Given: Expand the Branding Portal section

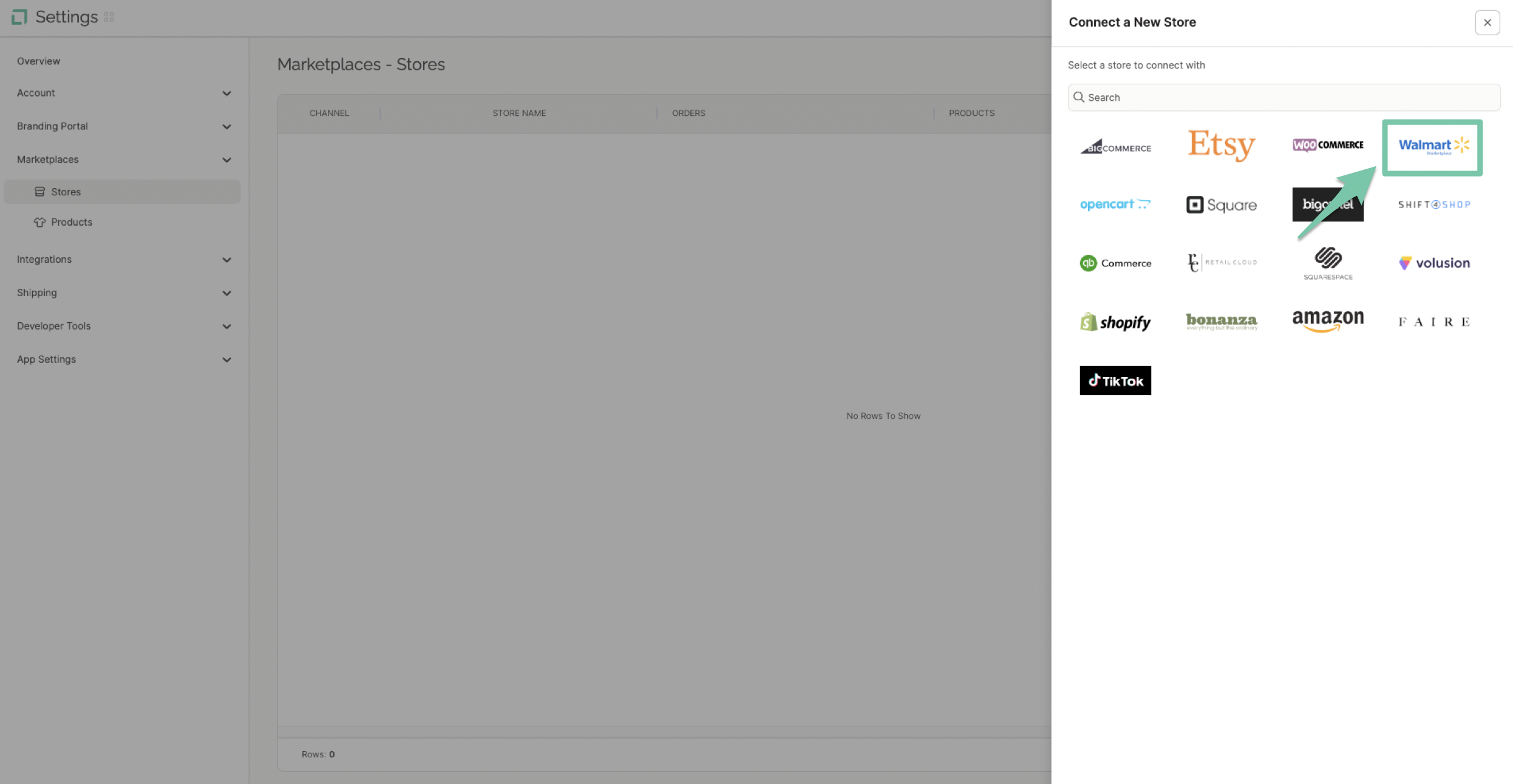Looking at the screenshot, I should click(124, 126).
